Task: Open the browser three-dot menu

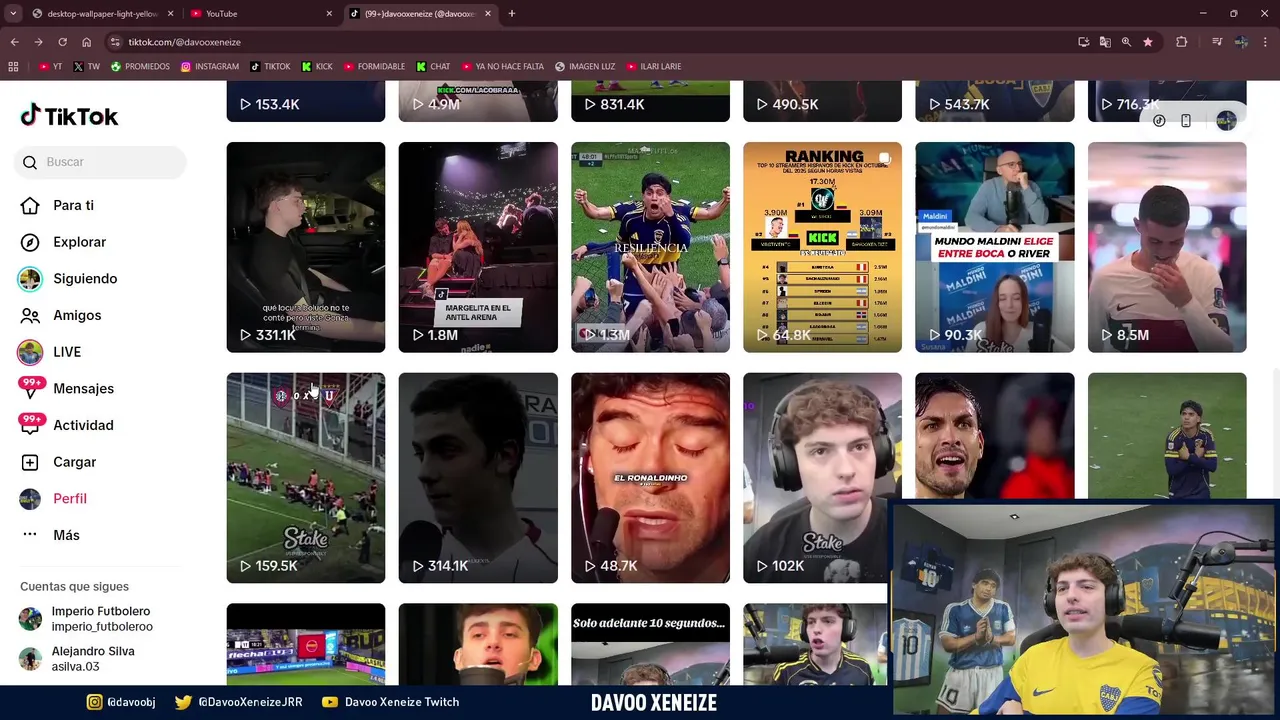Action: tap(1266, 42)
